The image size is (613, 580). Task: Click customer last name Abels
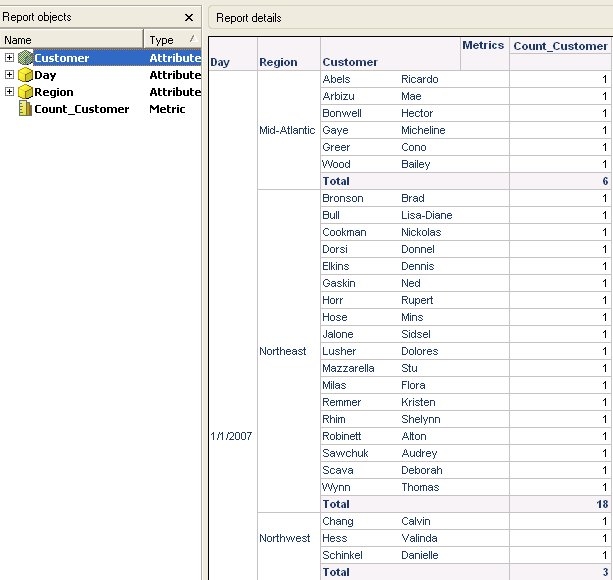[x=336, y=79]
